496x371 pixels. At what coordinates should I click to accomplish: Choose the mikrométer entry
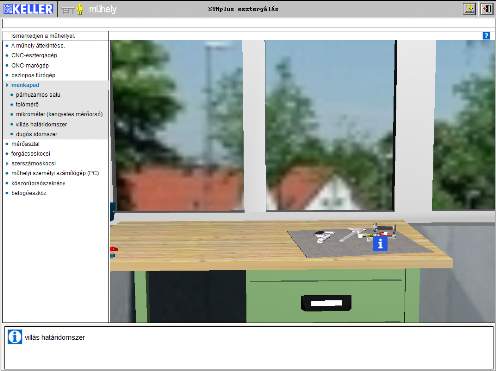point(59,114)
